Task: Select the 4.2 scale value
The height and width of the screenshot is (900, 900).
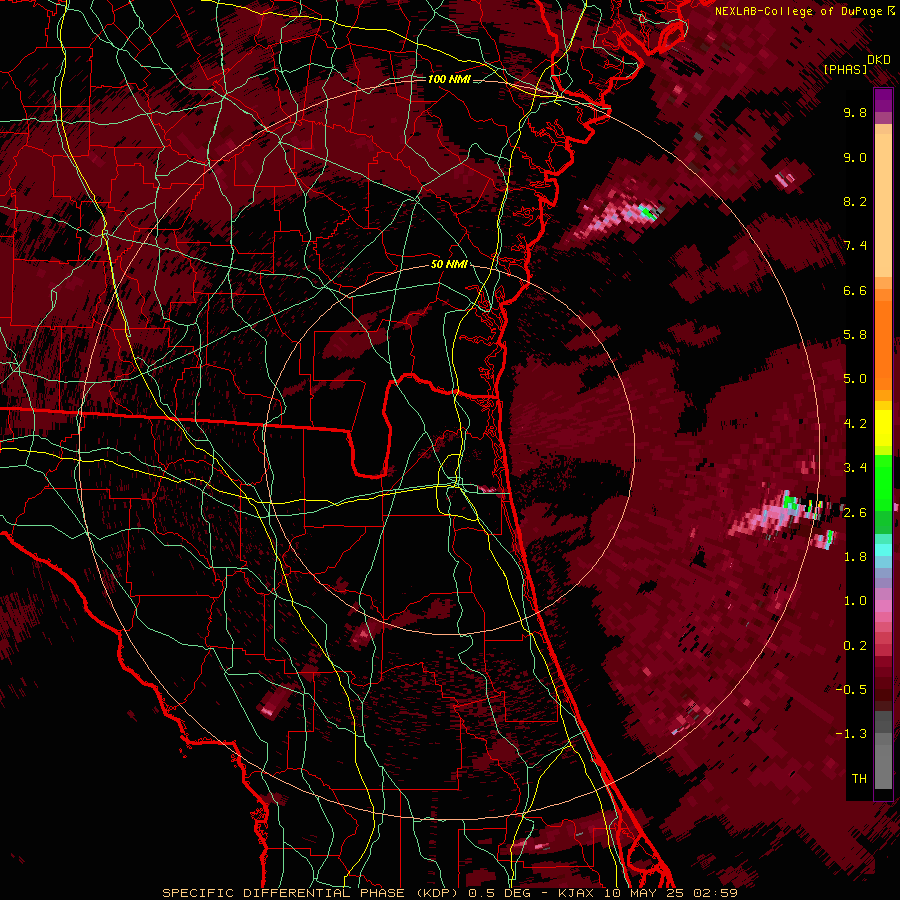Action: click(855, 424)
